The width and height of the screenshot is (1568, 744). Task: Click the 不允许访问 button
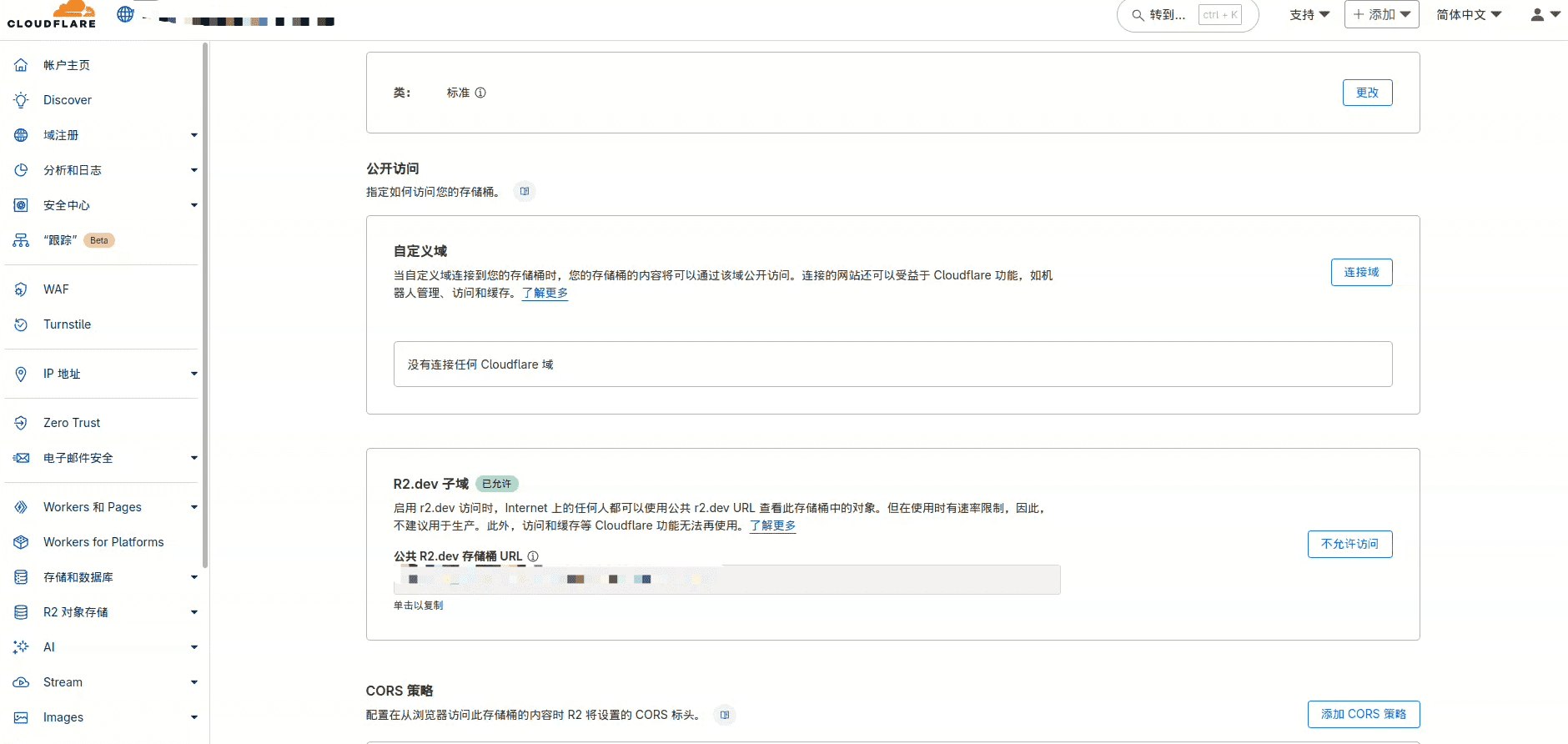tap(1349, 544)
